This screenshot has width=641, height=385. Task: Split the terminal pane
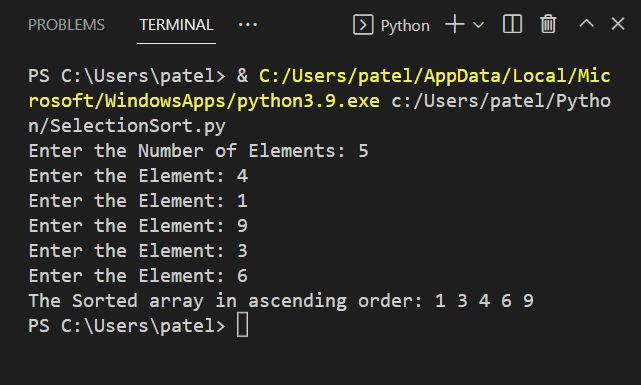tap(512, 24)
